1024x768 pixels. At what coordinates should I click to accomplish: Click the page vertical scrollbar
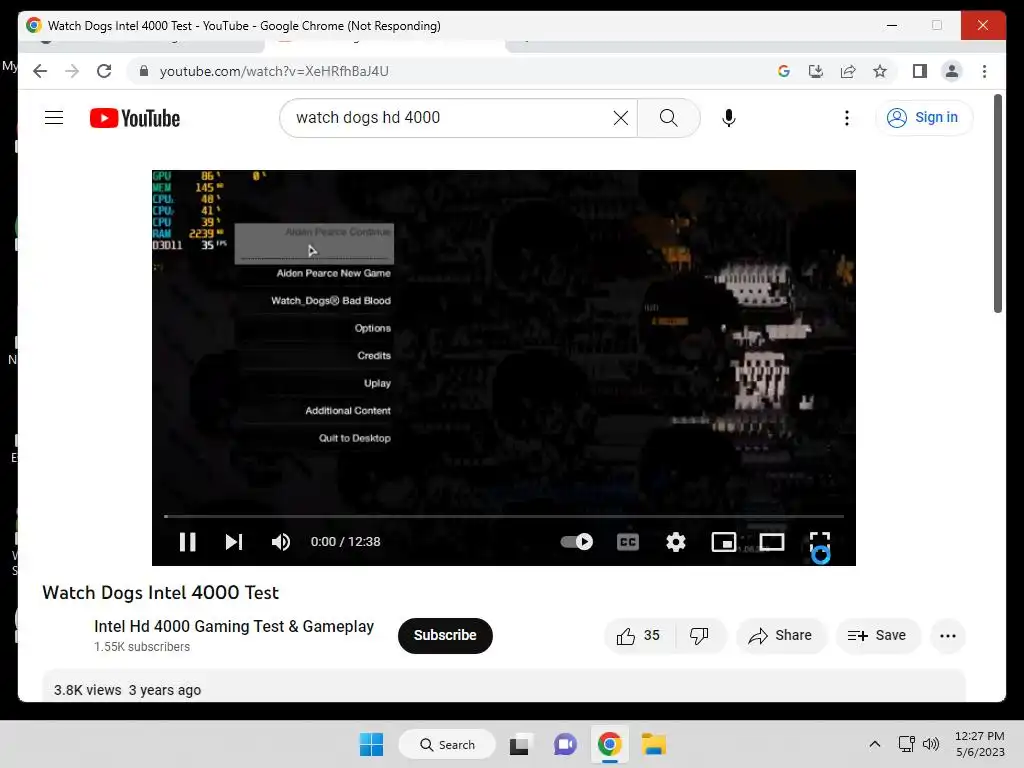tap(997, 204)
